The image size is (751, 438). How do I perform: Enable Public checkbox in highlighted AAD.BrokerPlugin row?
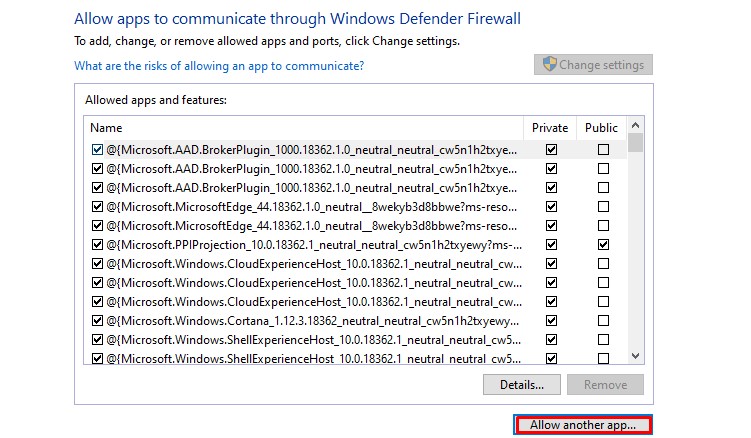point(603,150)
